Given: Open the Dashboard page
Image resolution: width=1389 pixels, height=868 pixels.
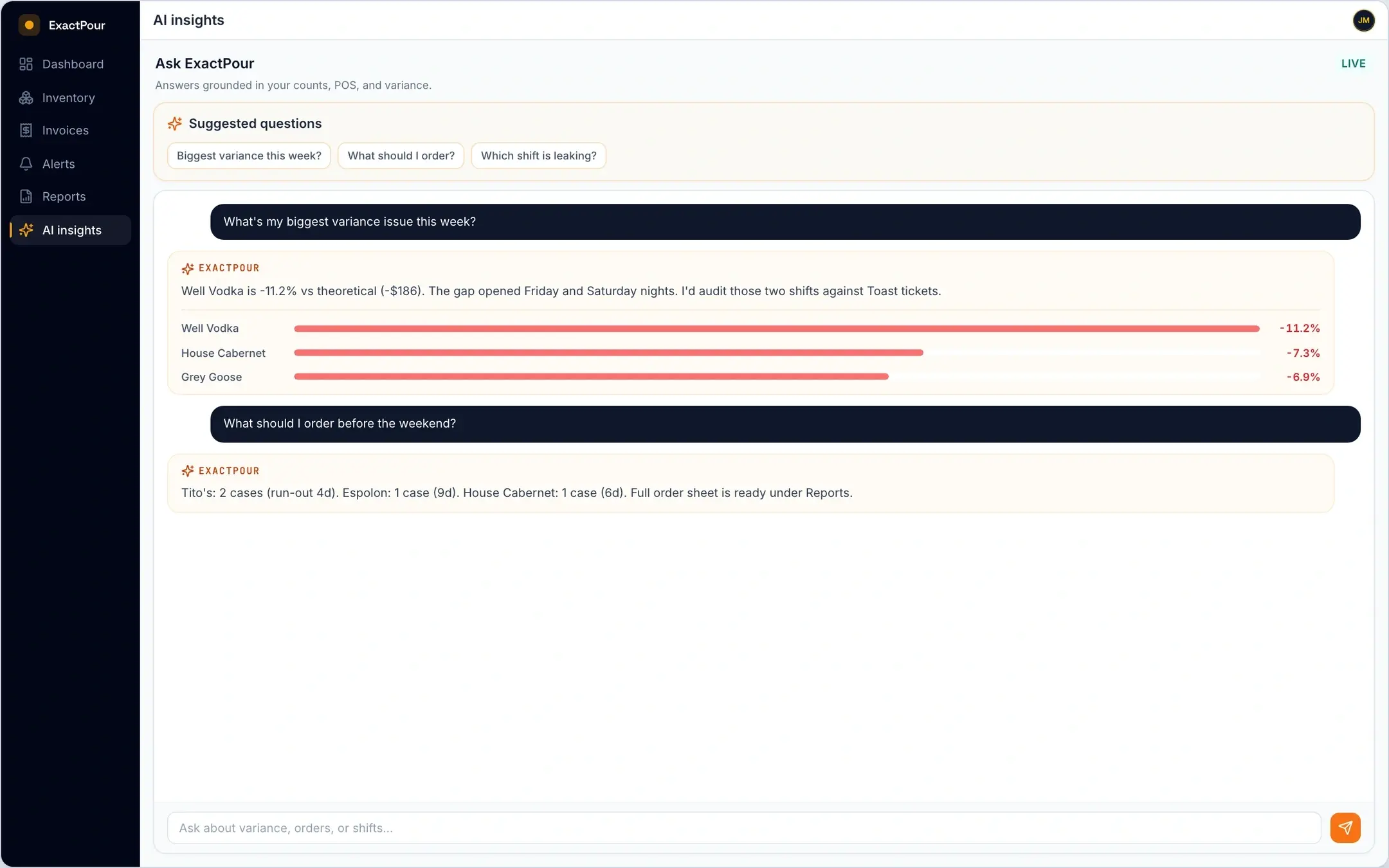Looking at the screenshot, I should (71, 64).
